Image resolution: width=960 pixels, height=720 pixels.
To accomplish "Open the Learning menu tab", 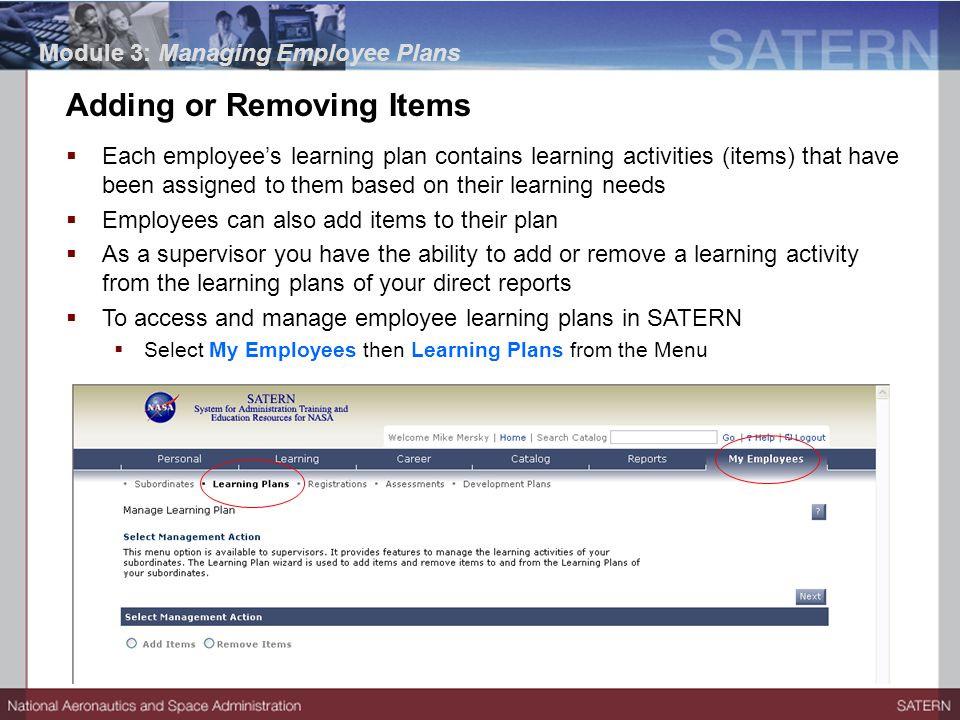I will tap(297, 459).
